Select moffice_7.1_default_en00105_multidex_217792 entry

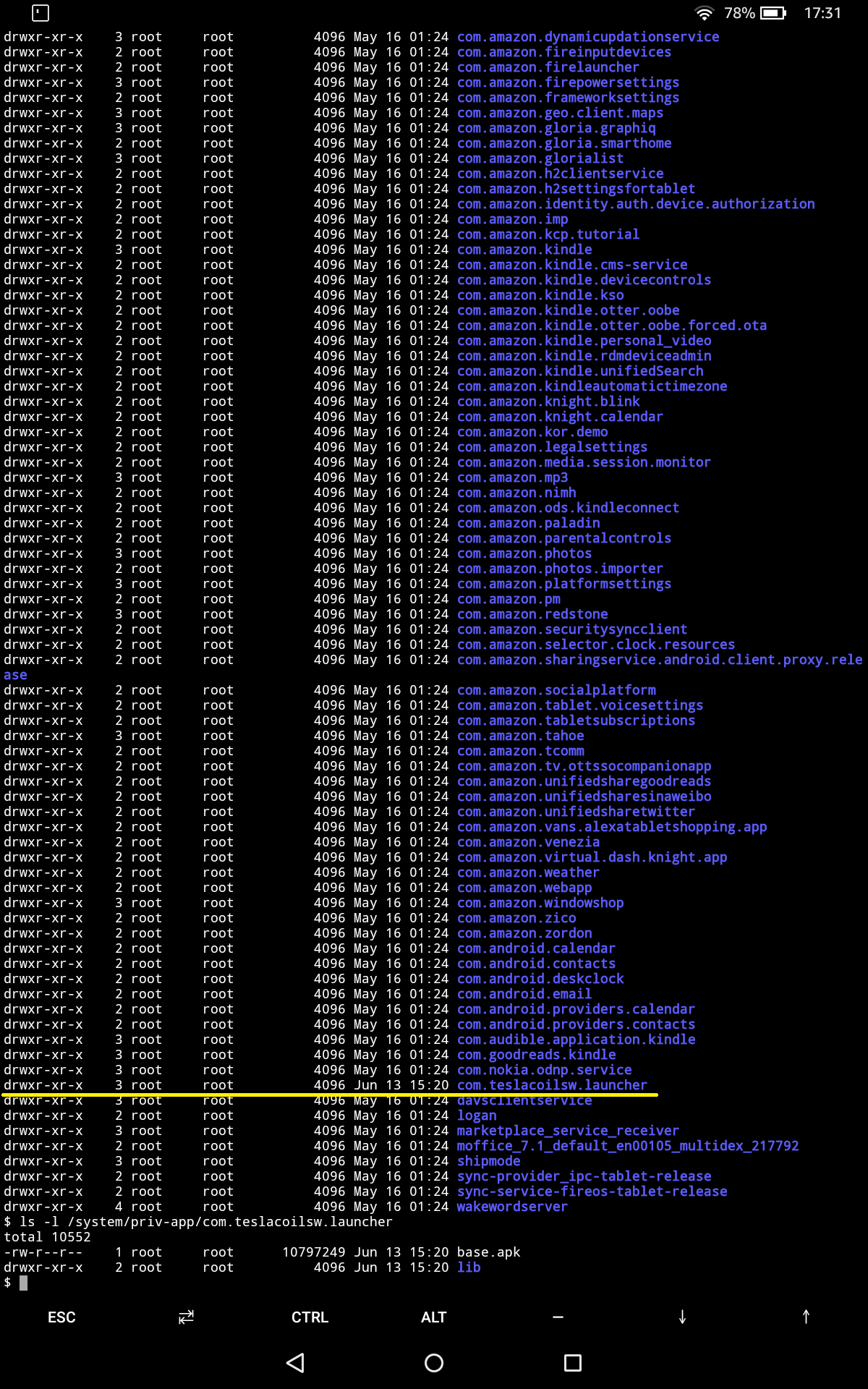pos(628,1146)
